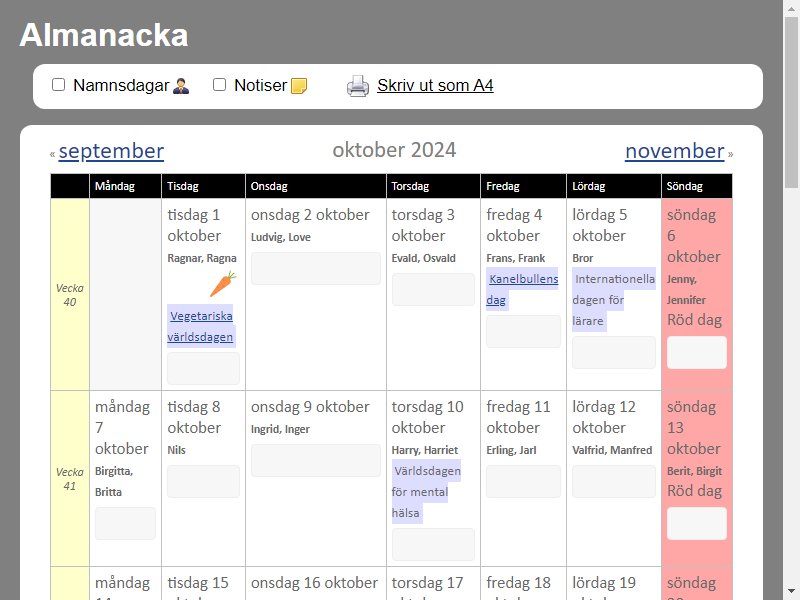Click note field for måndag 7 oktober

point(125,523)
